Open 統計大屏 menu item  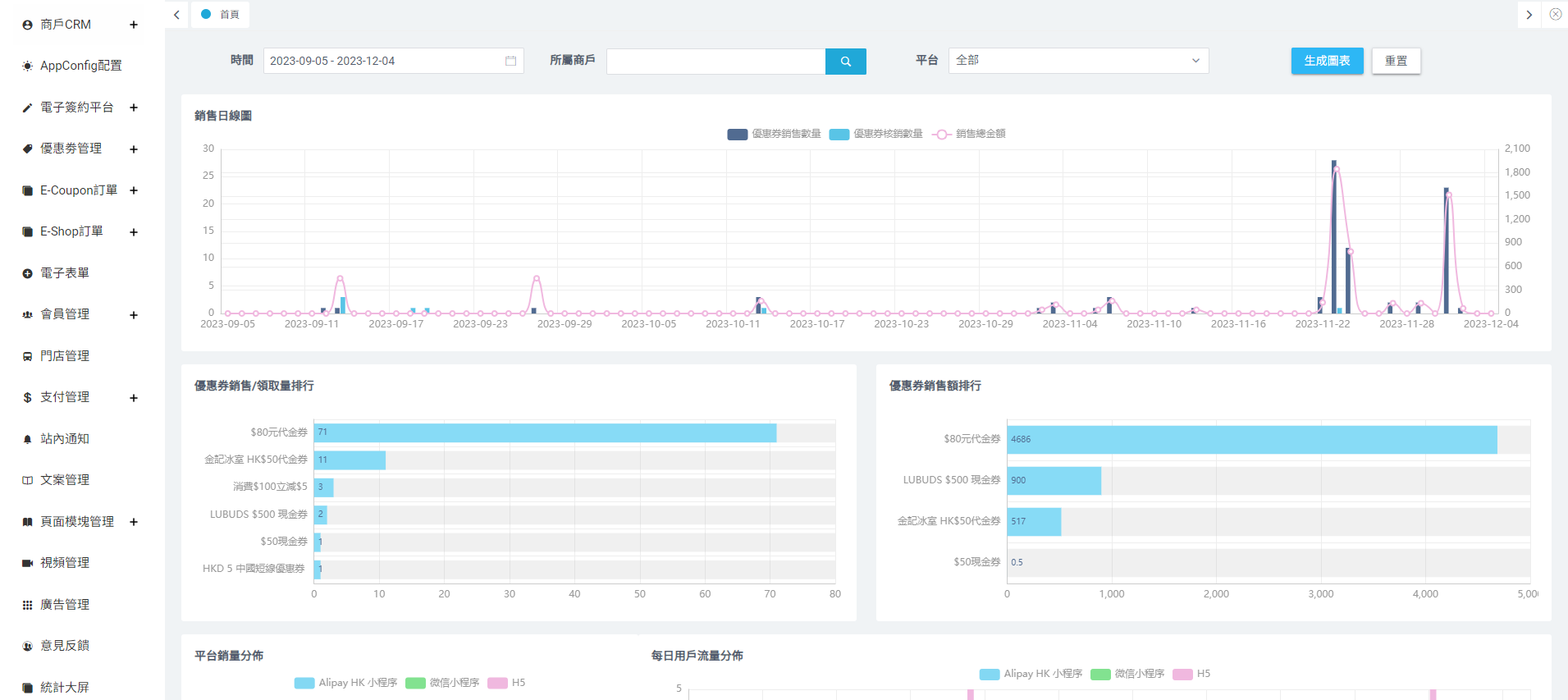pos(65,688)
